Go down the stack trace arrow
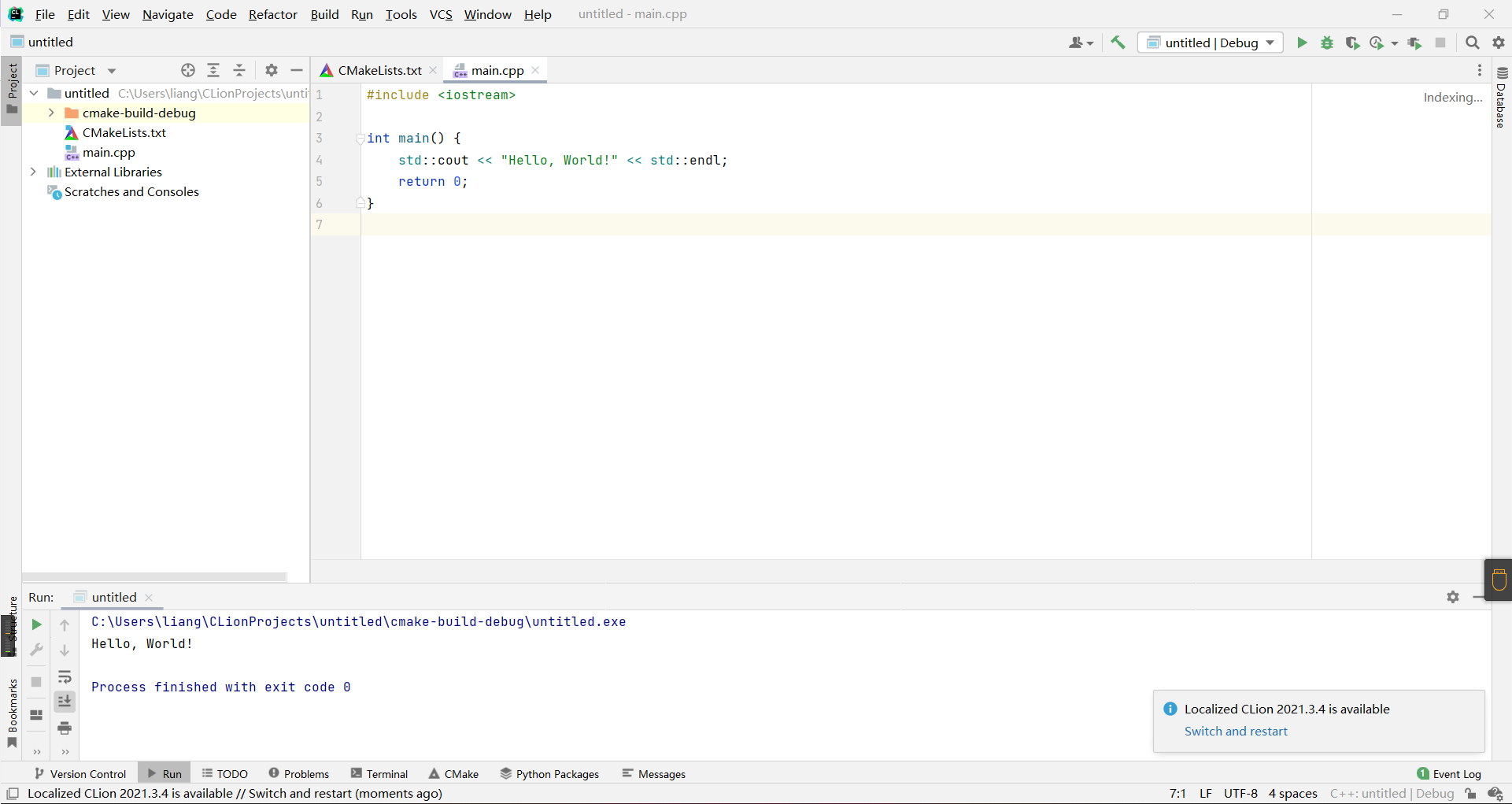The height and width of the screenshot is (804, 1512). click(x=65, y=650)
